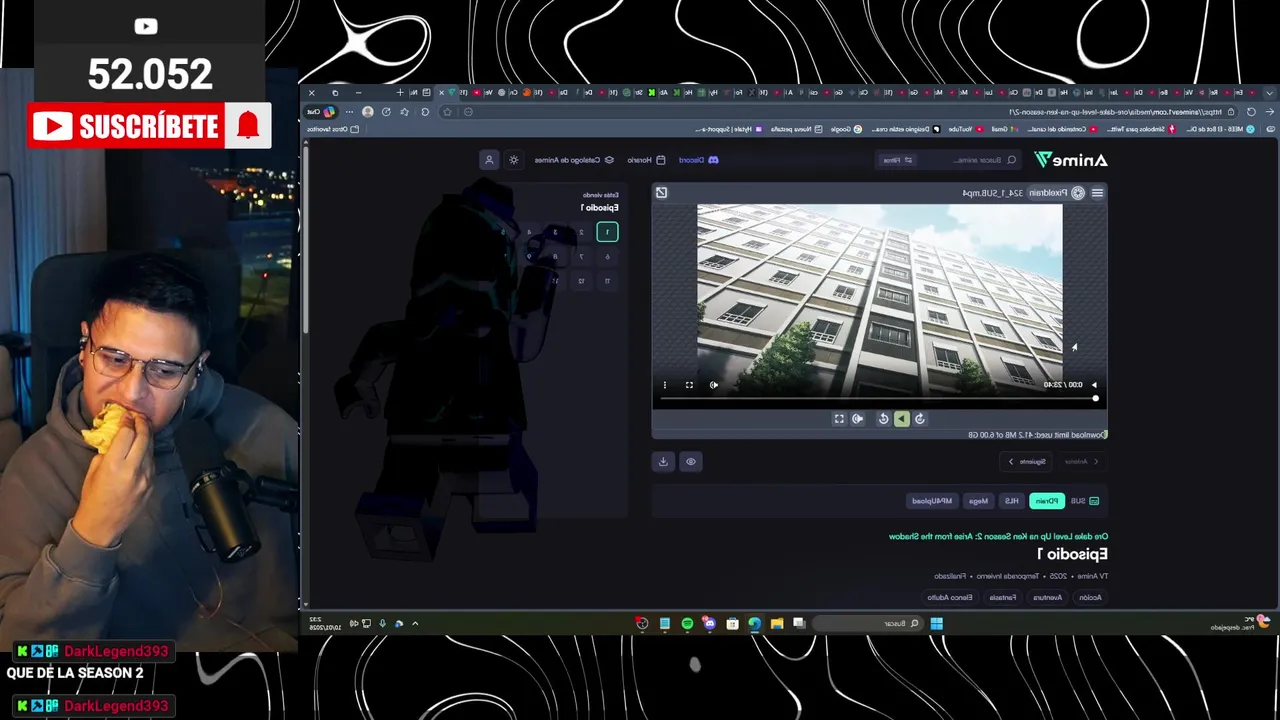Select episode 2 in episode grid
Viewport: 1280px width, 720px height.
[581, 232]
